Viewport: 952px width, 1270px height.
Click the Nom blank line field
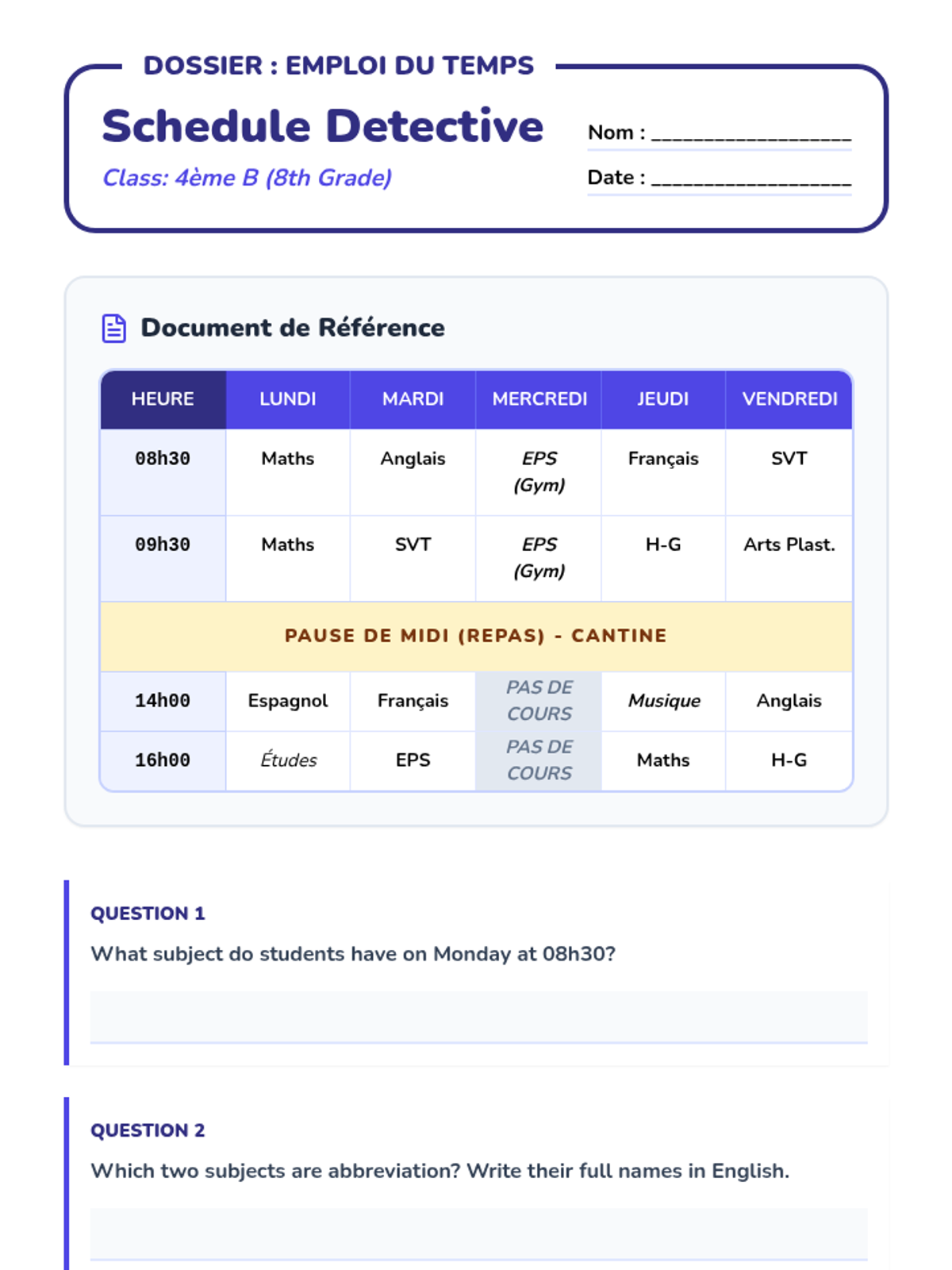[x=750, y=133]
